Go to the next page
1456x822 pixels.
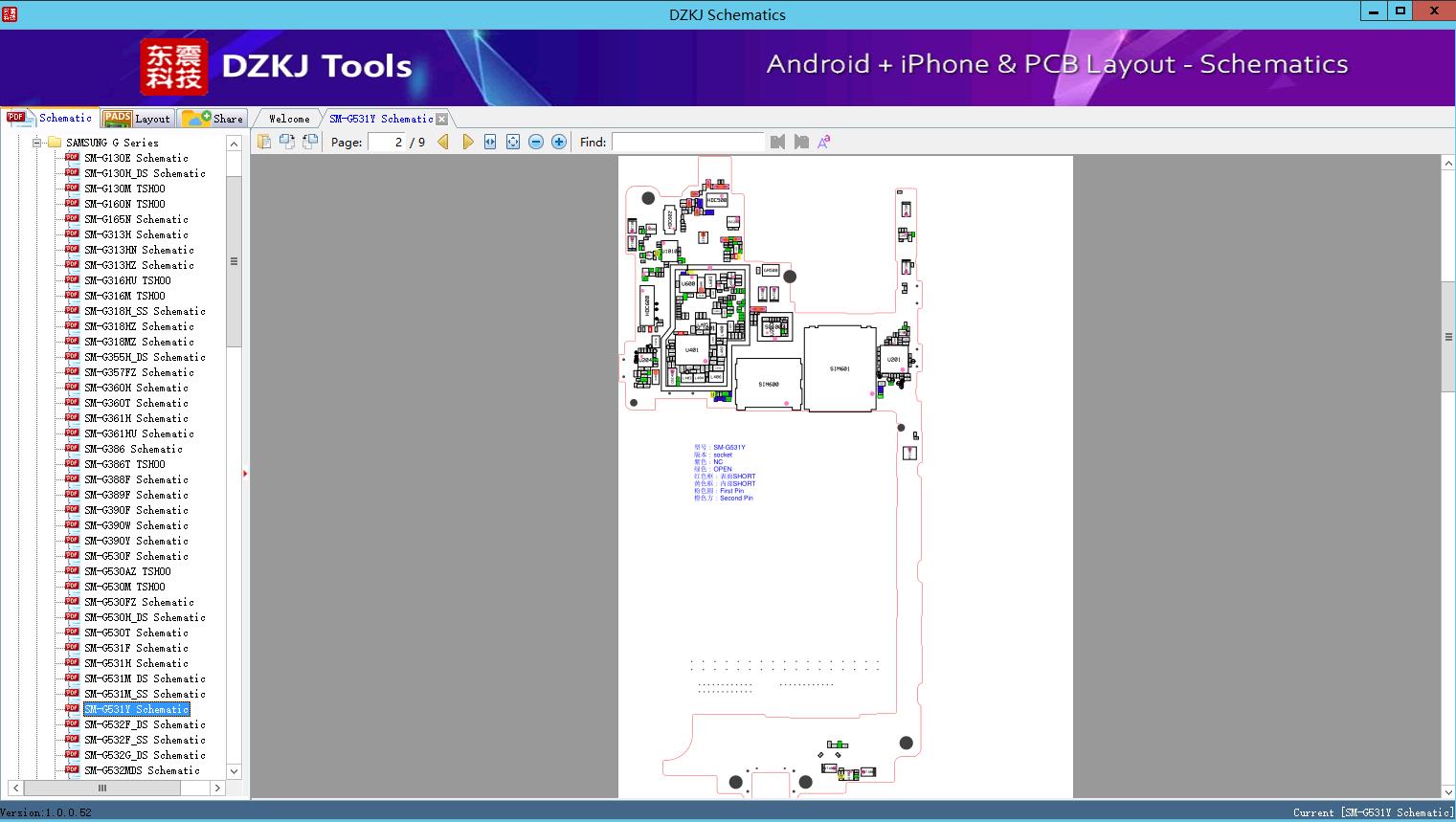(x=467, y=142)
